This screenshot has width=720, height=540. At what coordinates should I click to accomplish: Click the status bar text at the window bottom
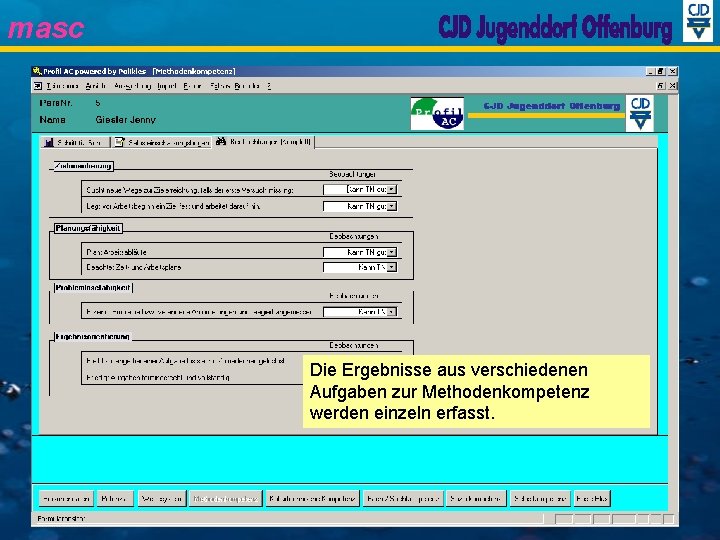point(62,518)
